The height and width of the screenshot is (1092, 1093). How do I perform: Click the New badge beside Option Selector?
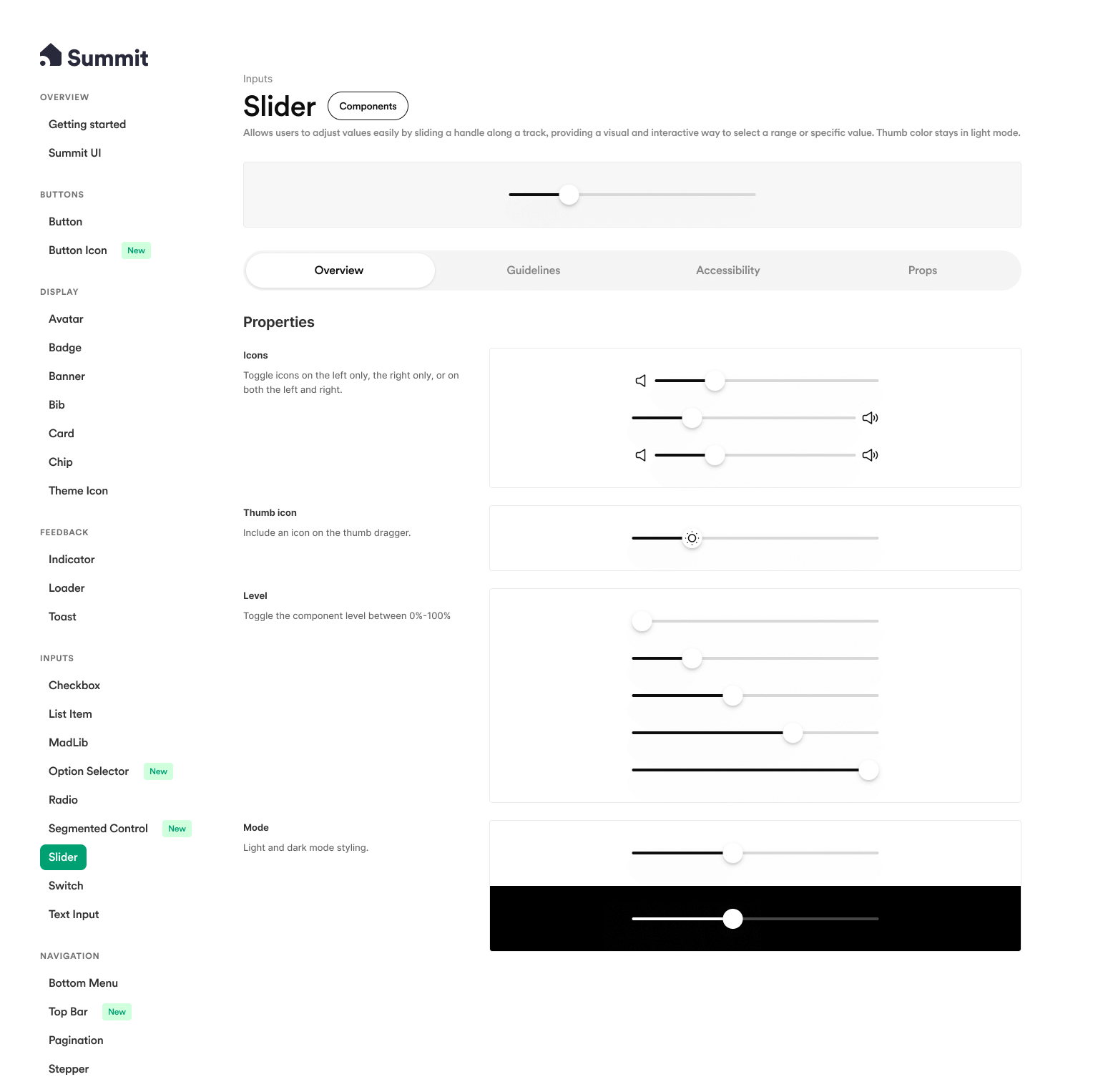pyautogui.click(x=158, y=771)
